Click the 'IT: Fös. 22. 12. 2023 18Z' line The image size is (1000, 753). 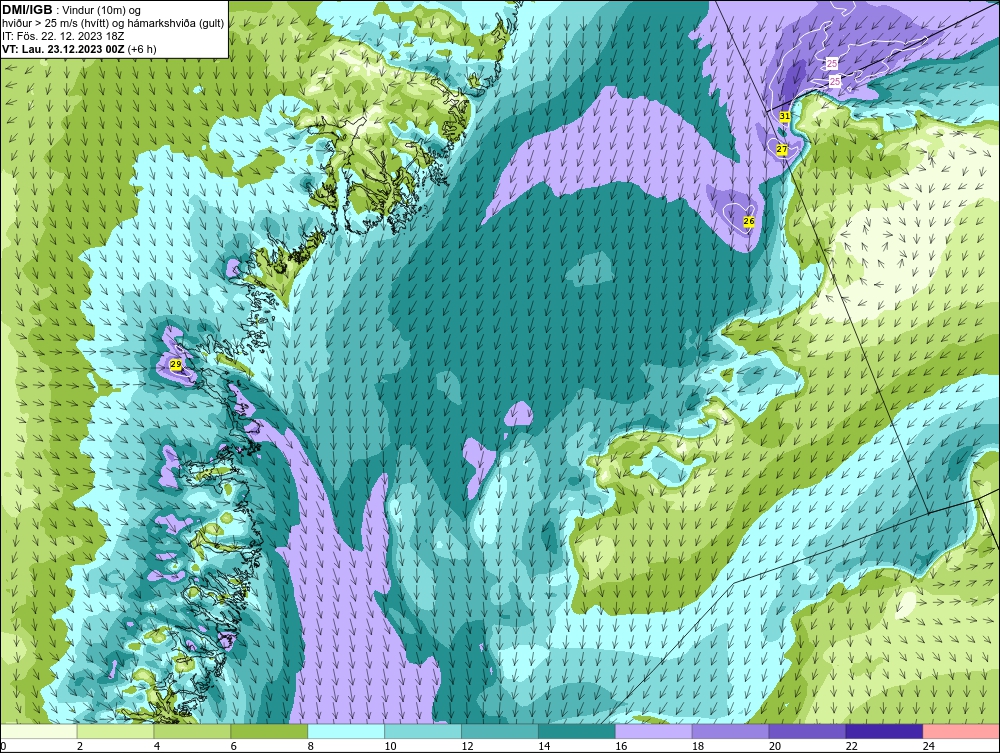coord(63,36)
